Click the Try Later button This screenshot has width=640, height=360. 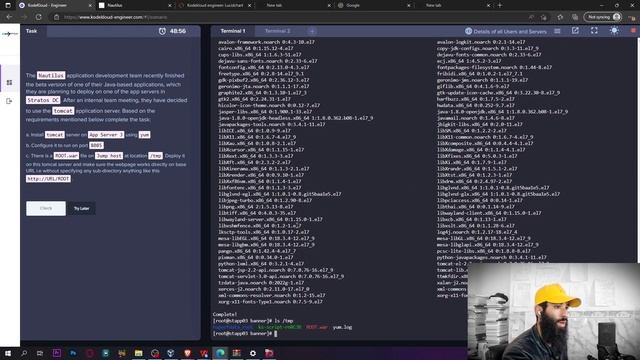(82, 209)
